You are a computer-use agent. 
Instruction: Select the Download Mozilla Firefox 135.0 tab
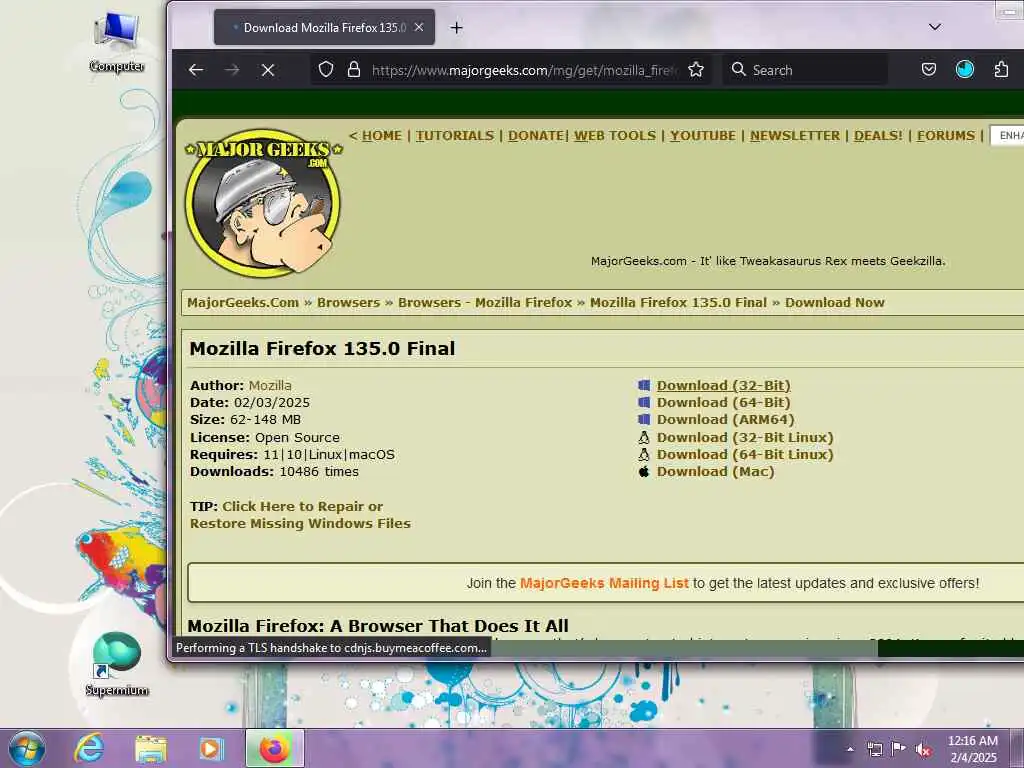coord(324,27)
